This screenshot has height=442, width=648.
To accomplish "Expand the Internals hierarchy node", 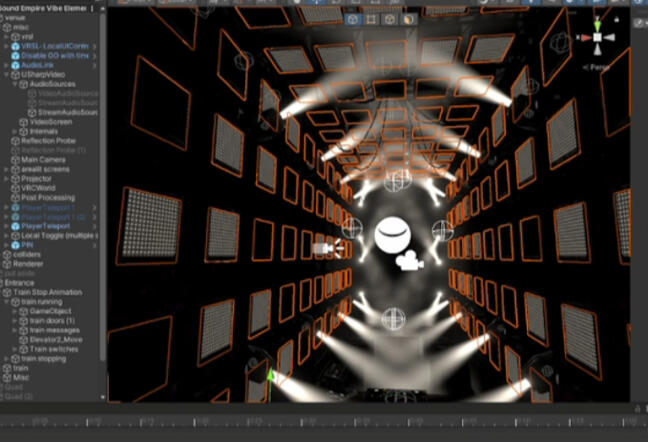I will pos(14,132).
